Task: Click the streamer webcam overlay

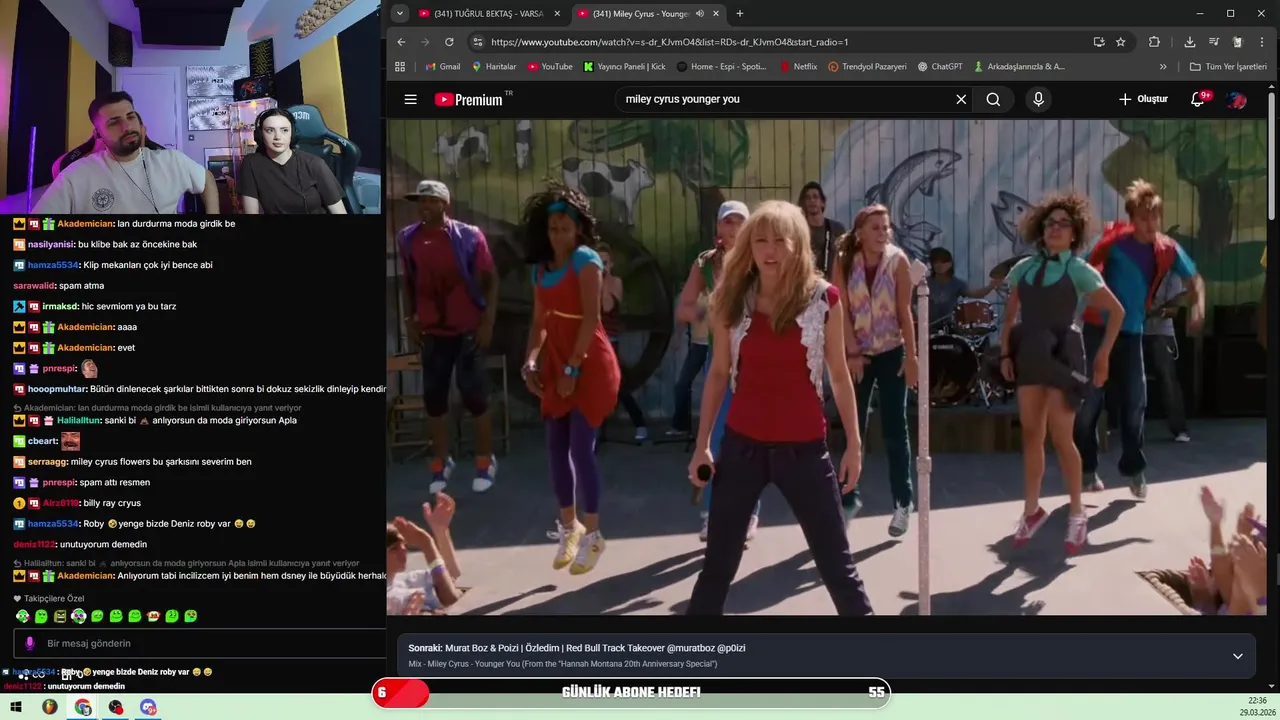Action: (190, 107)
